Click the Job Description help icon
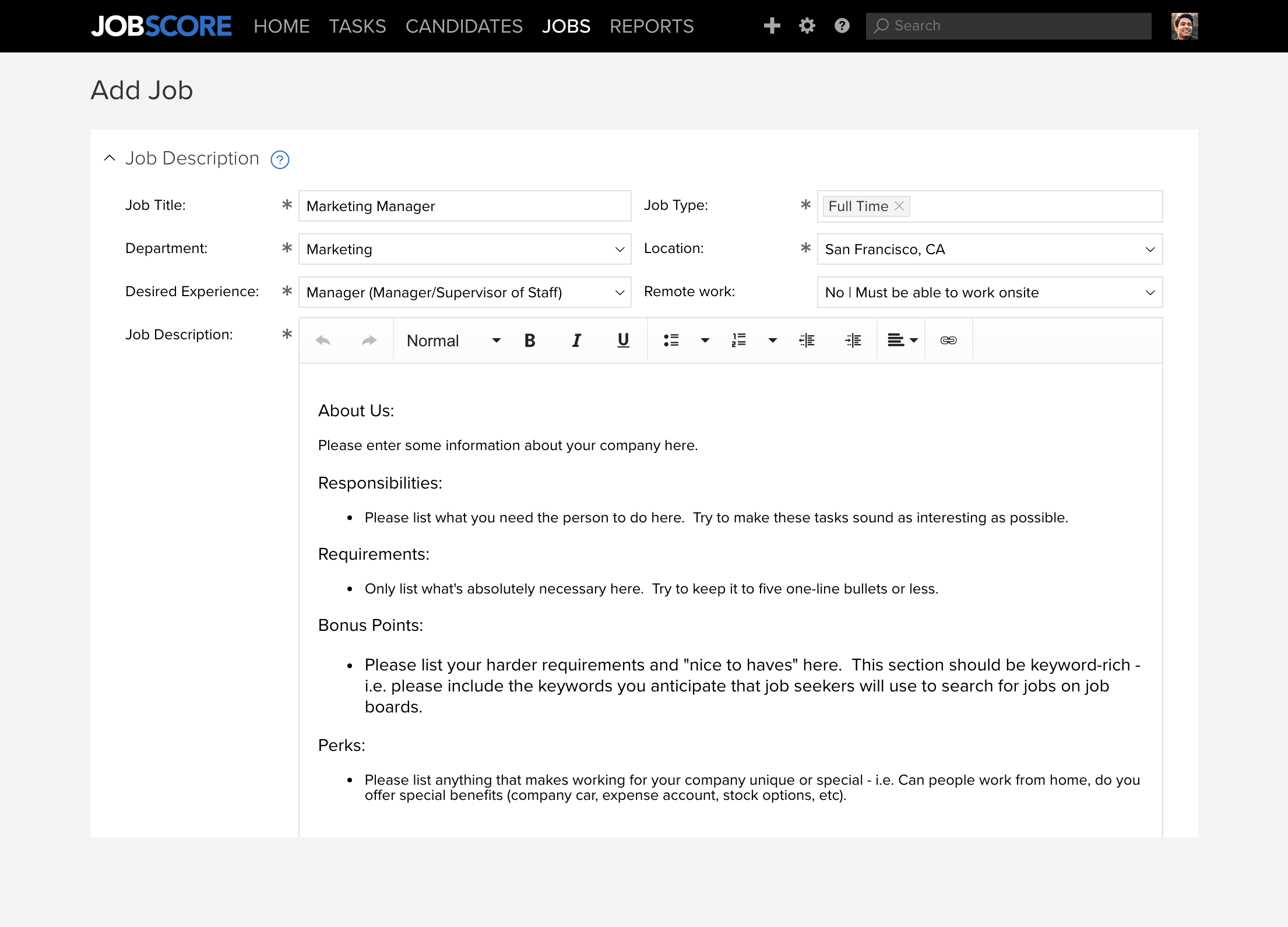 coord(280,159)
